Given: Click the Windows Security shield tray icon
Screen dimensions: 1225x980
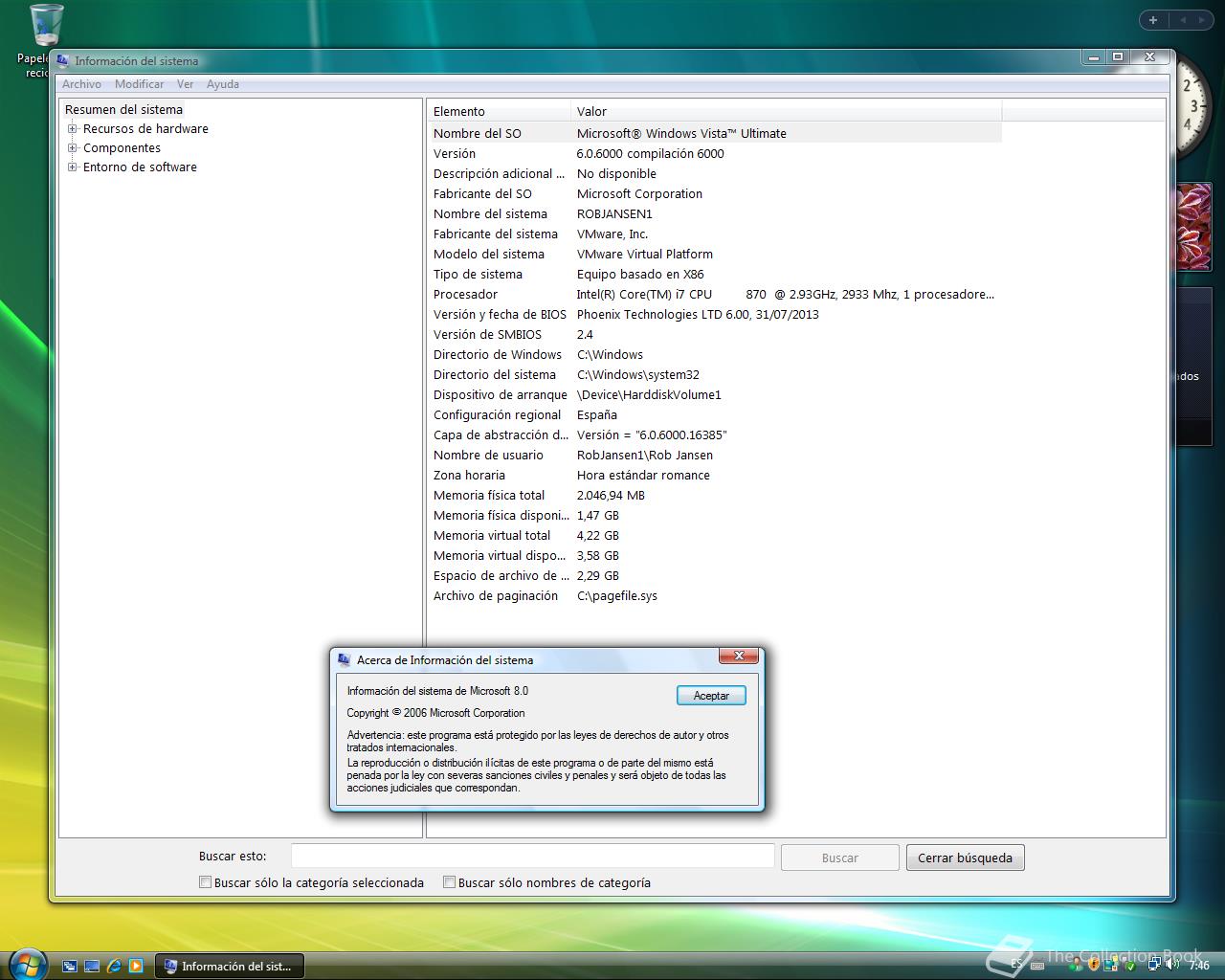Looking at the screenshot, I should coord(1094,965).
